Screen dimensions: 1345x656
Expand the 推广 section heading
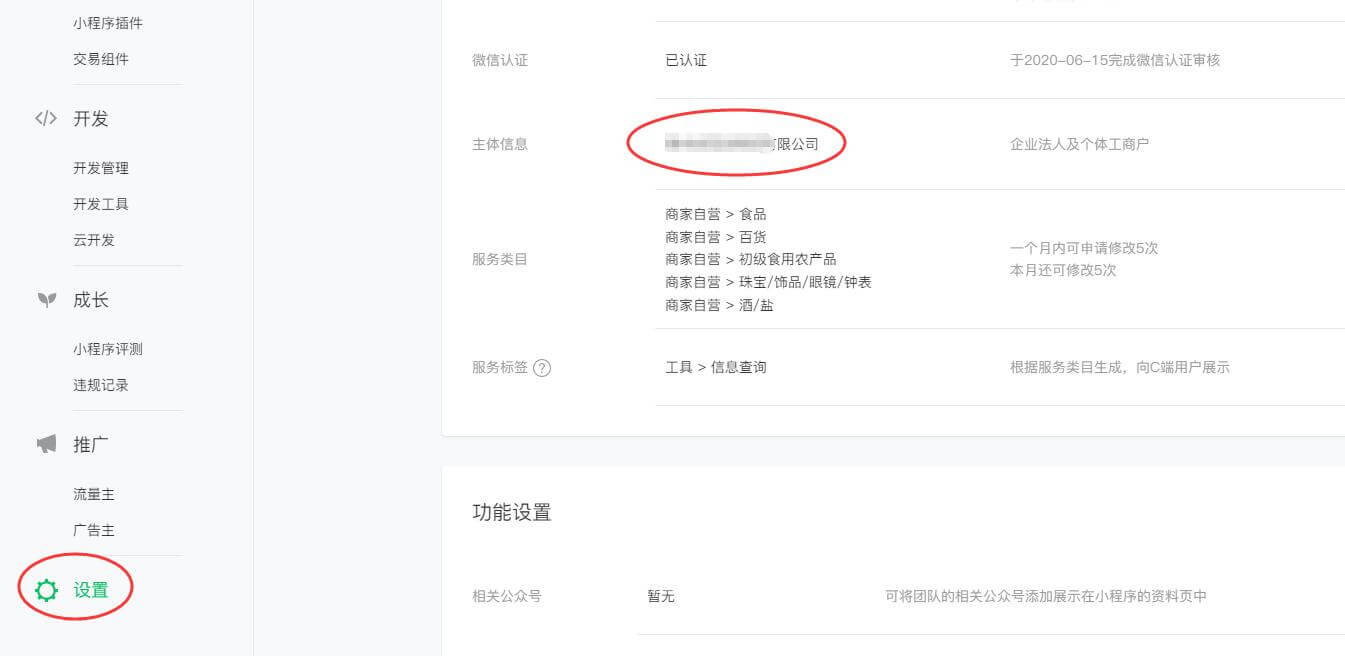[x=91, y=445]
